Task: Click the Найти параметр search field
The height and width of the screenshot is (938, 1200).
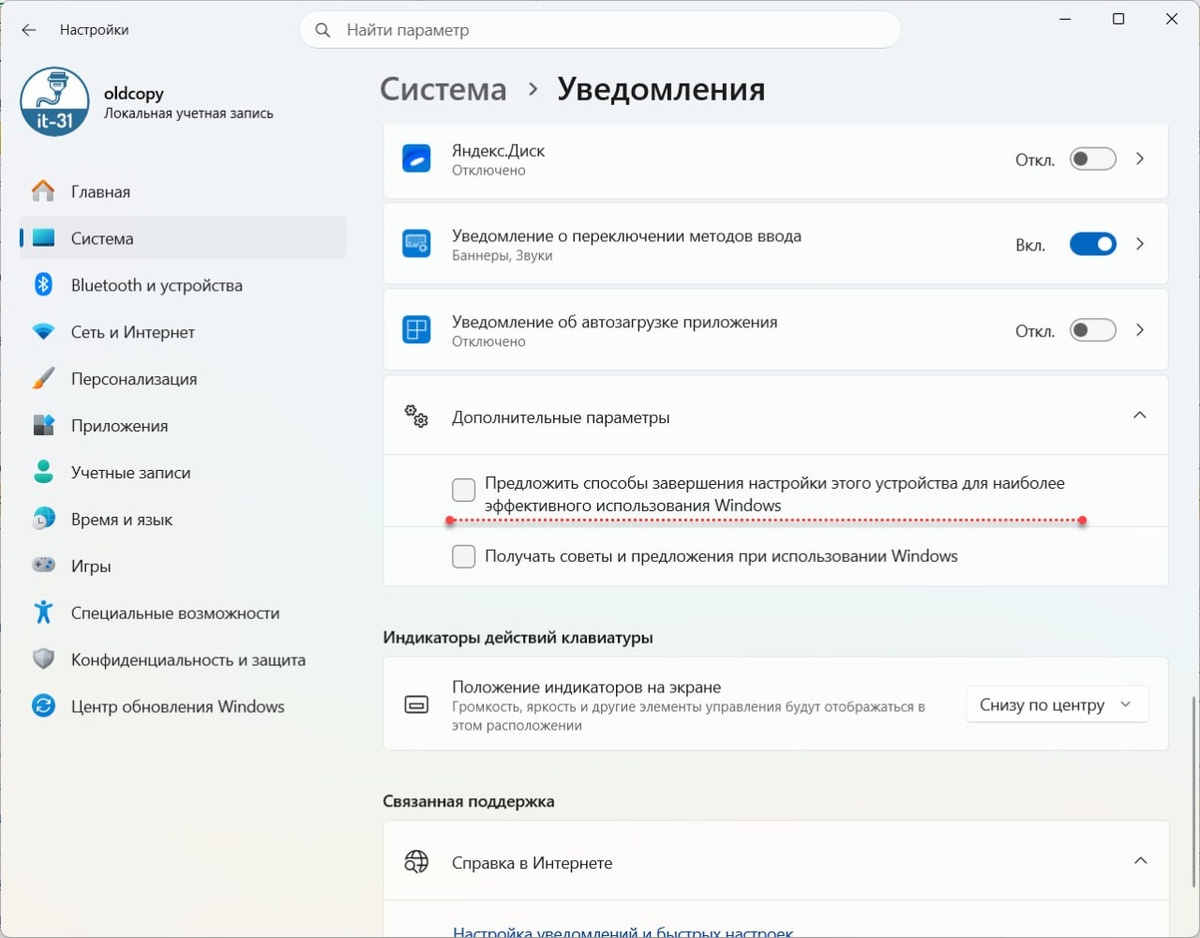Action: 600,30
